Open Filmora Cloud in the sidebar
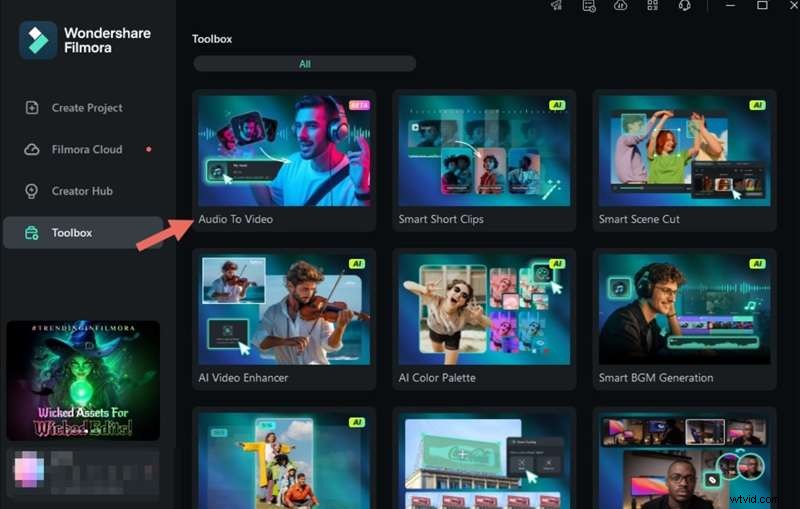The image size is (800, 509). [x=83, y=149]
